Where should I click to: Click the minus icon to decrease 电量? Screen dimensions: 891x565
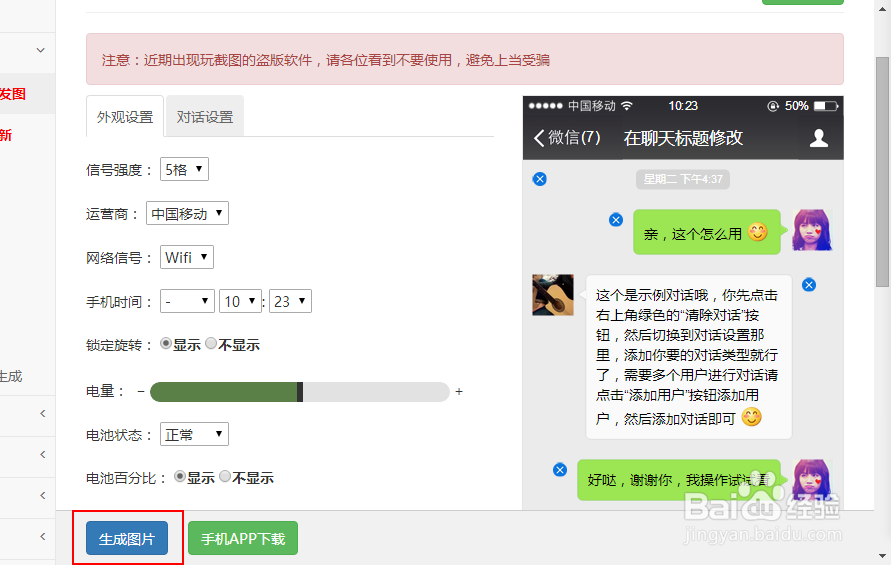pyautogui.click(x=141, y=392)
